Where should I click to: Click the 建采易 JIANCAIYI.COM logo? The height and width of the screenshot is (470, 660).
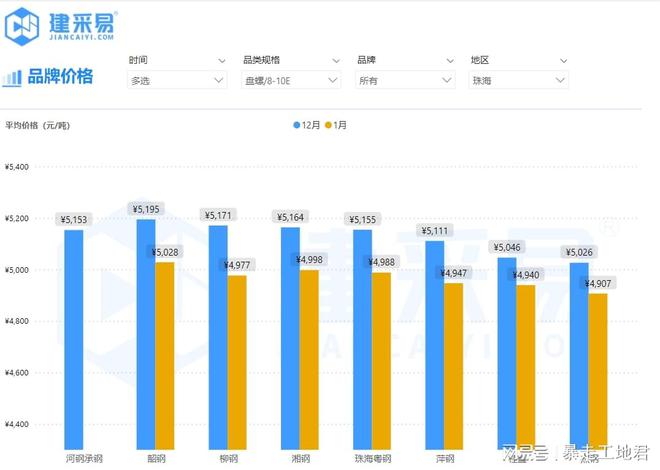[x=60, y=27]
